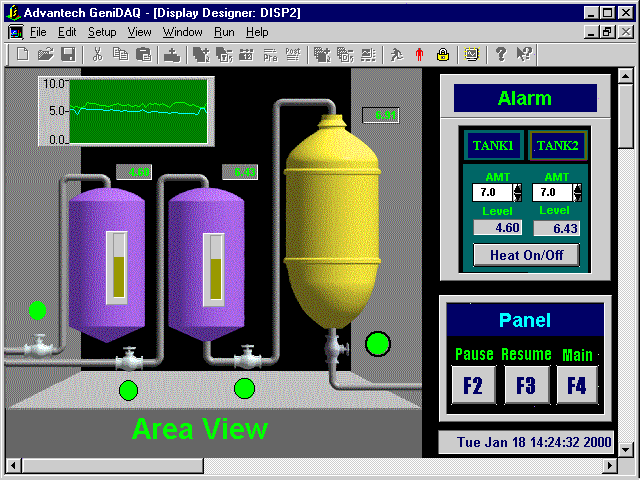Viewport: 640px width, 480px height.
Task: Click the Open folder toolbar icon
Action: point(45,54)
